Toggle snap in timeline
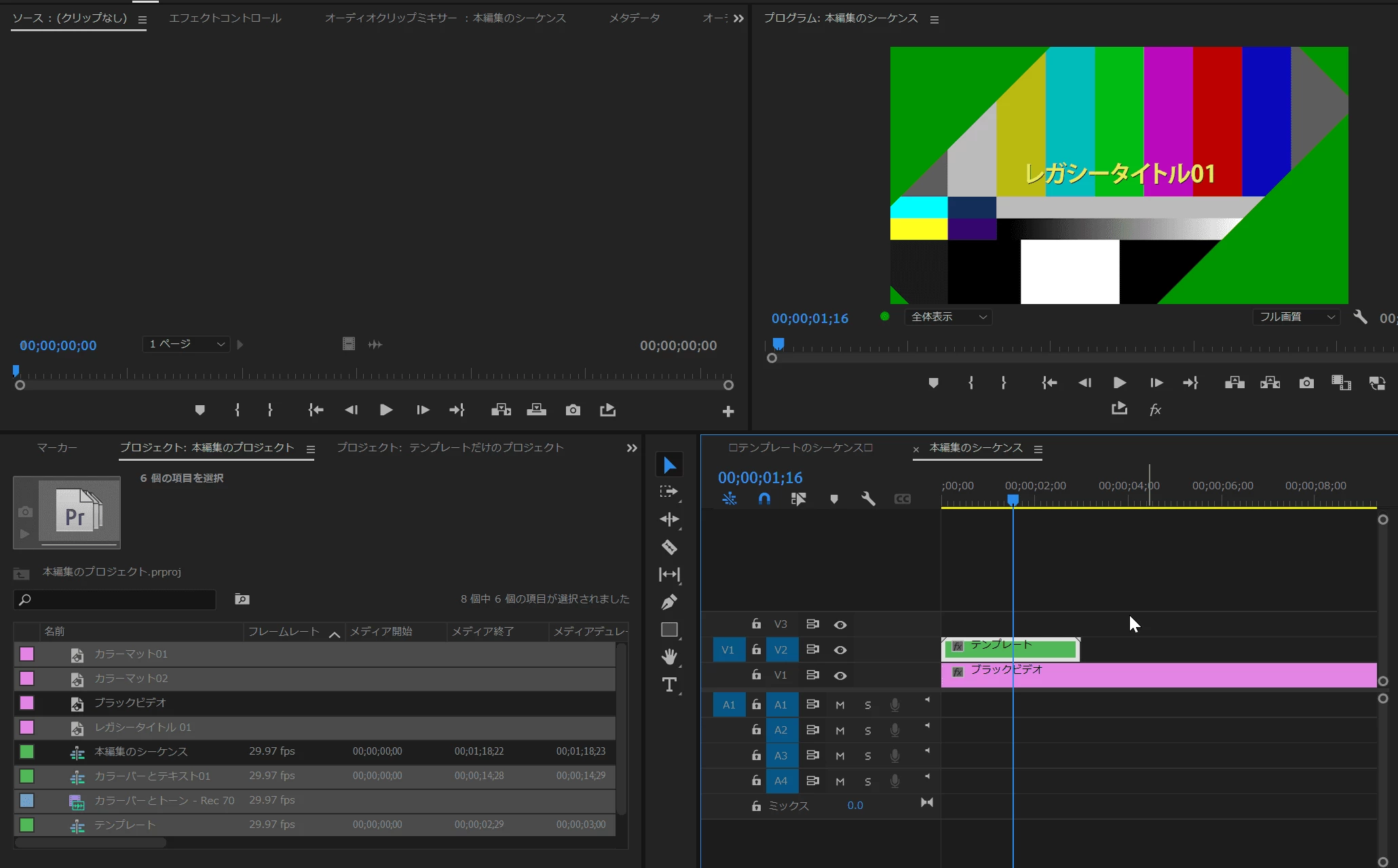The height and width of the screenshot is (868, 1398). click(x=764, y=499)
